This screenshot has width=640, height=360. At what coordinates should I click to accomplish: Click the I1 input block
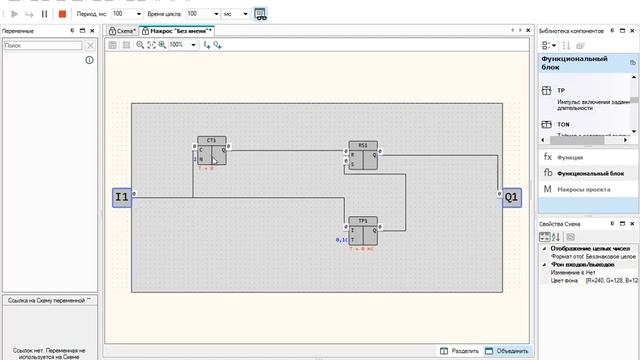tap(122, 198)
